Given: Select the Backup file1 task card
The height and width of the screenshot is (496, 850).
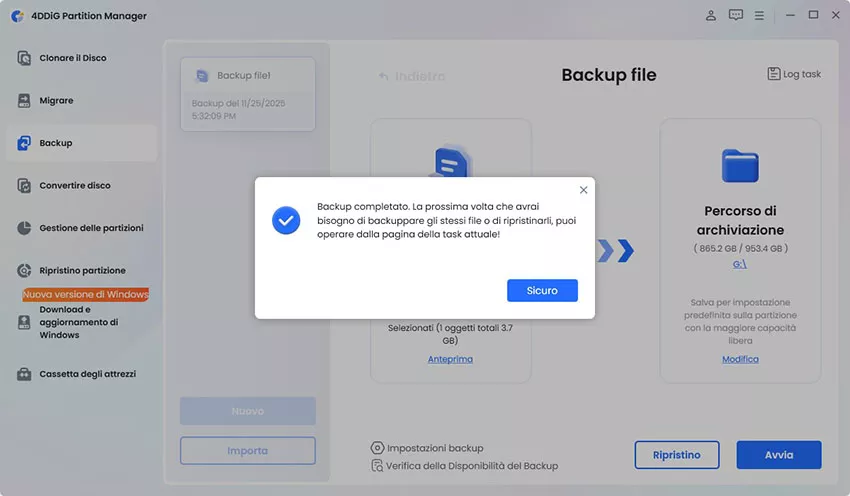Looking at the screenshot, I should point(248,94).
